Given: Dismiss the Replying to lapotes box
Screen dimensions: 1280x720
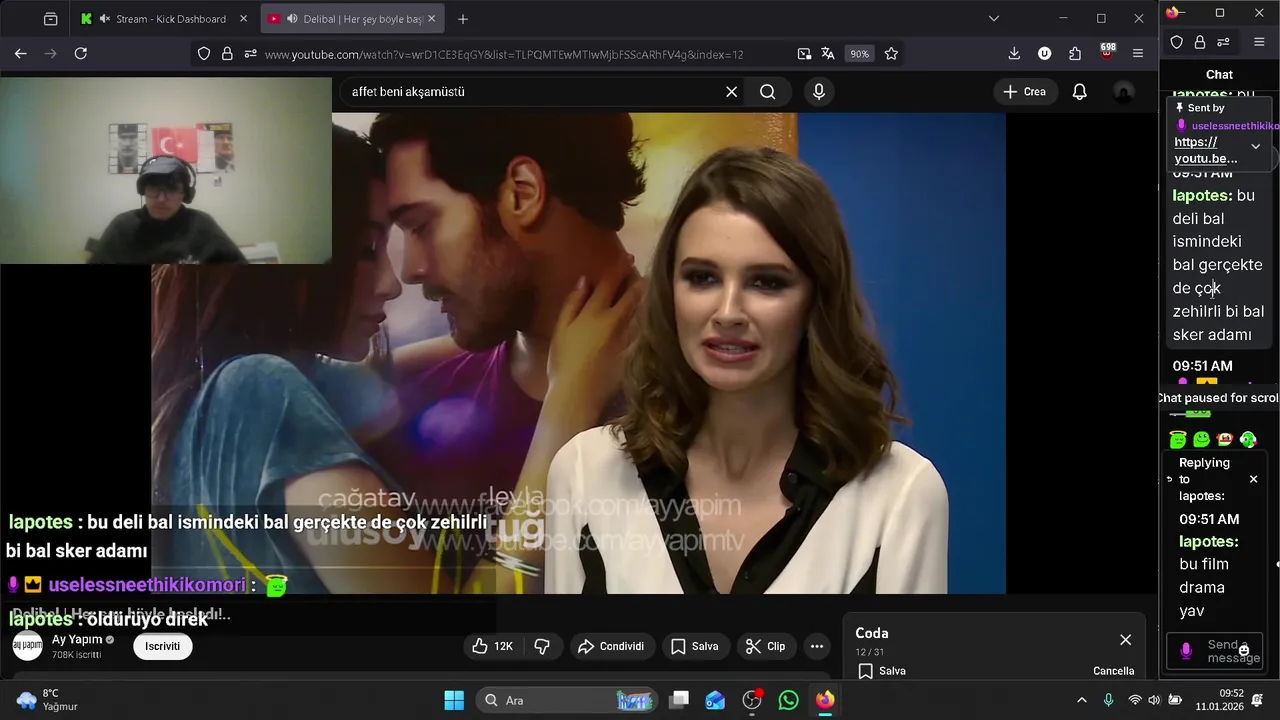Looking at the screenshot, I should pyautogui.click(x=1253, y=479).
